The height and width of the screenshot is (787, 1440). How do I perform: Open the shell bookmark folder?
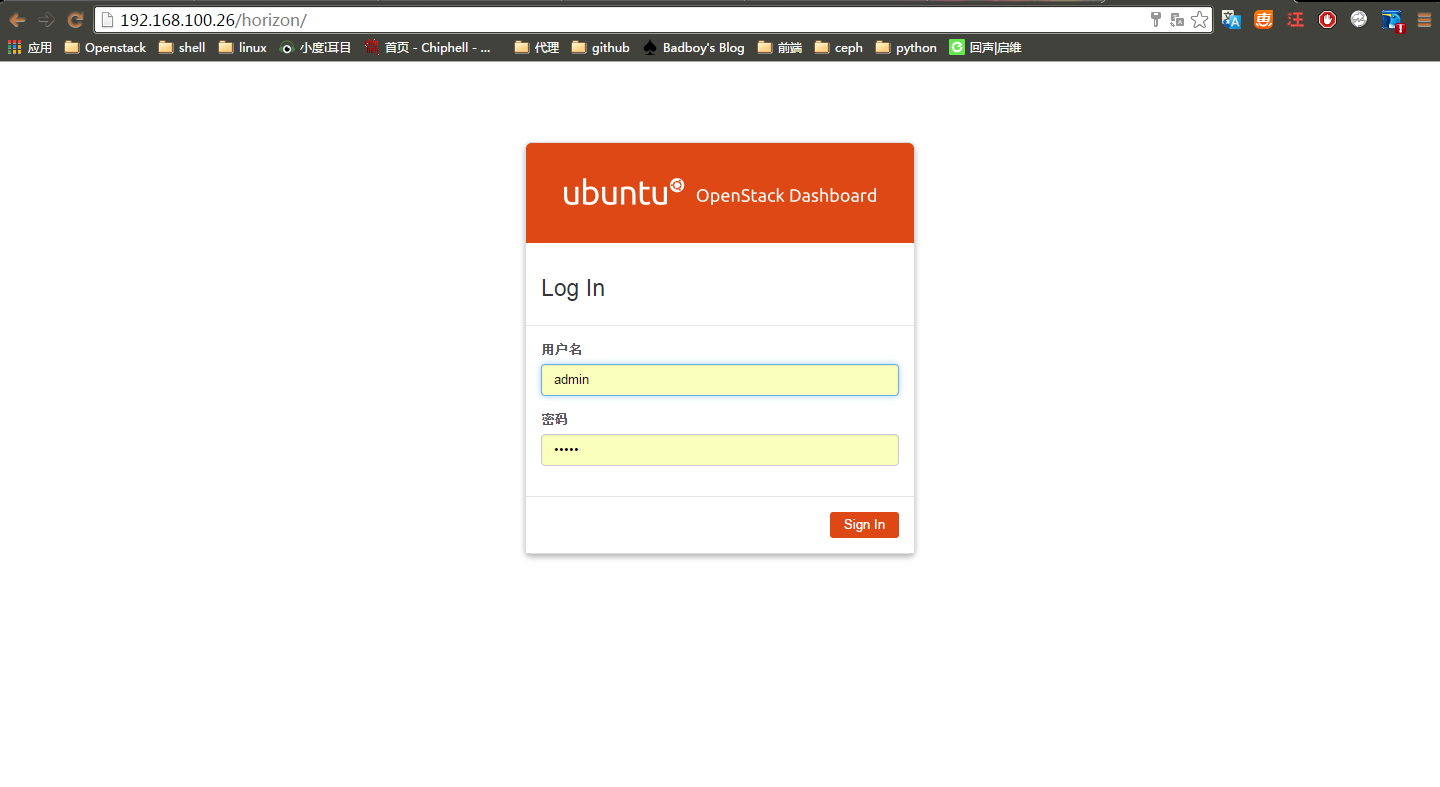coord(182,47)
